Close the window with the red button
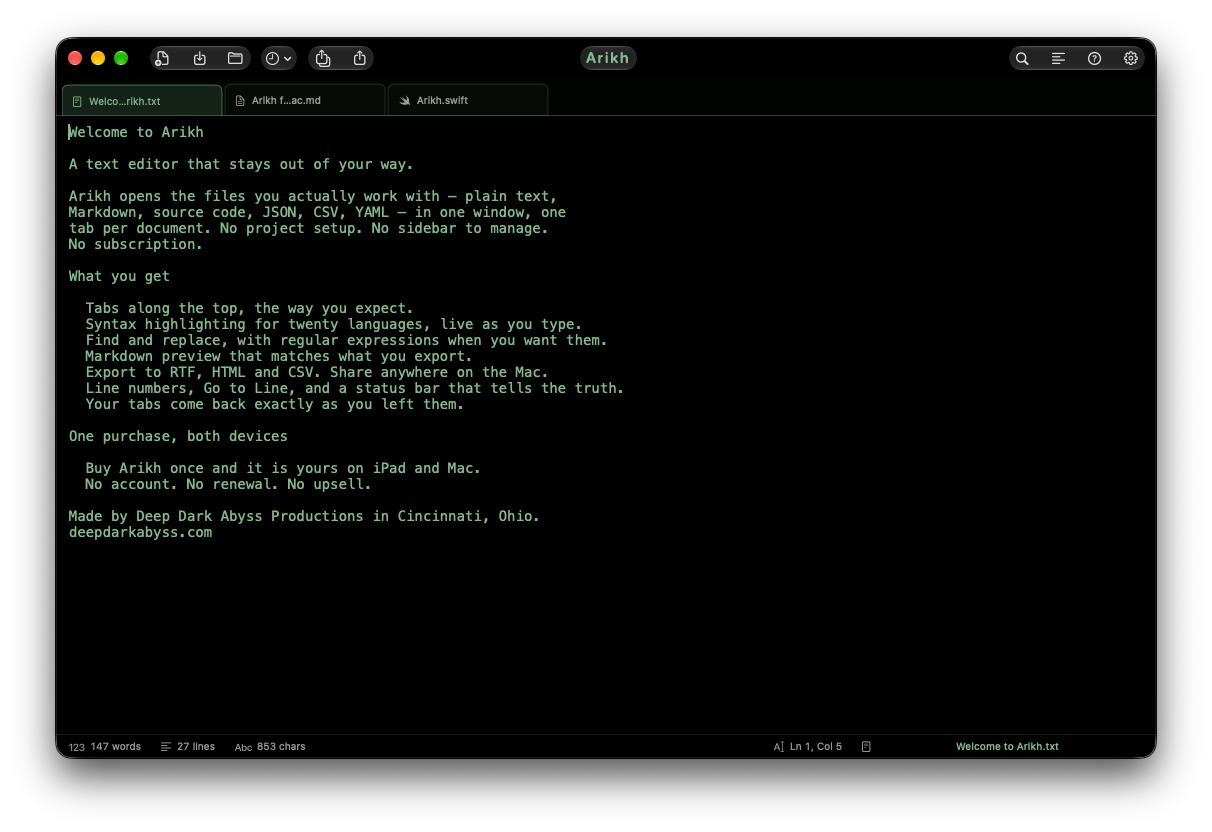 tap(75, 58)
